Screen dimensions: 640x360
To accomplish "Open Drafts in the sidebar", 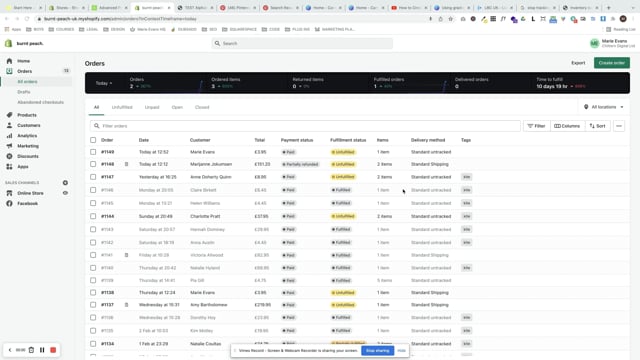I will 24,92.
